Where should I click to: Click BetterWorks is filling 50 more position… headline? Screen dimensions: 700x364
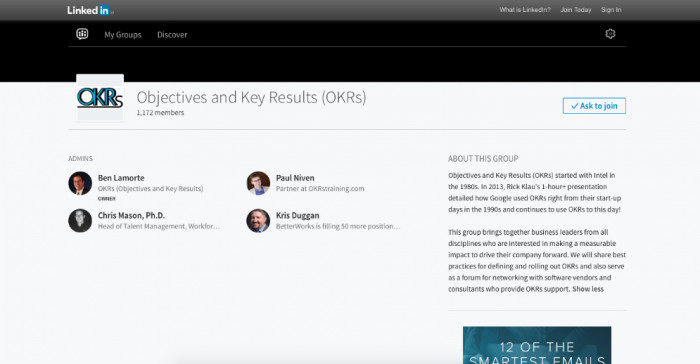coord(338,226)
